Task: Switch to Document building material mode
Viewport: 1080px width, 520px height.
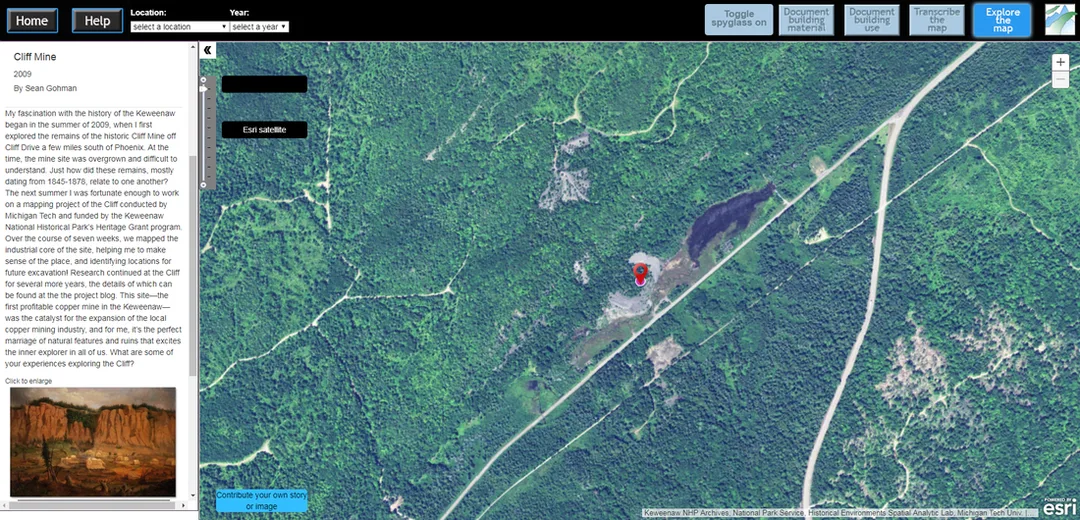Action: pos(806,19)
